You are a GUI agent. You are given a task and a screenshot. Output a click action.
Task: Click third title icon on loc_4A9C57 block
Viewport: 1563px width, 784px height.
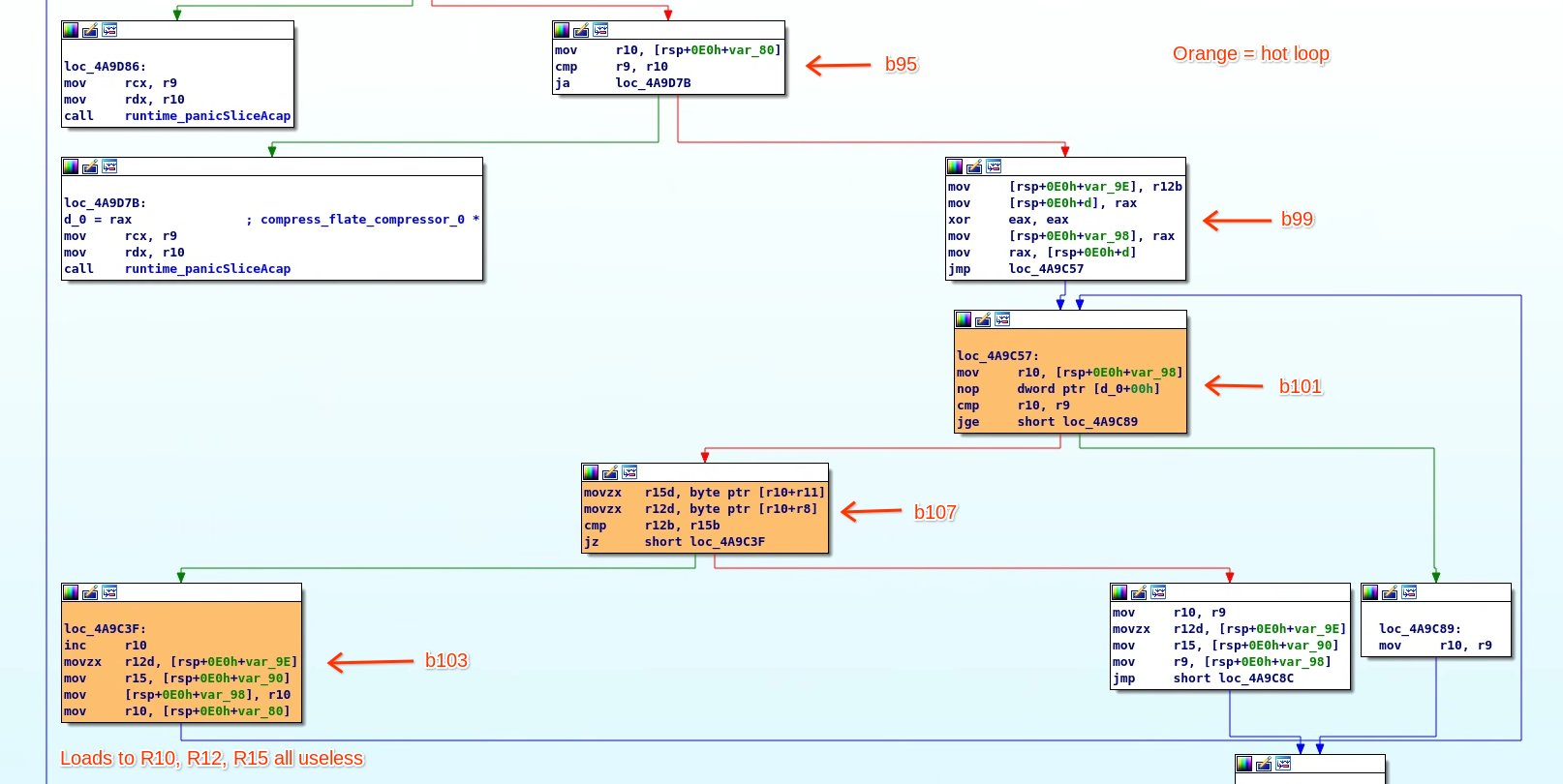point(1002,319)
